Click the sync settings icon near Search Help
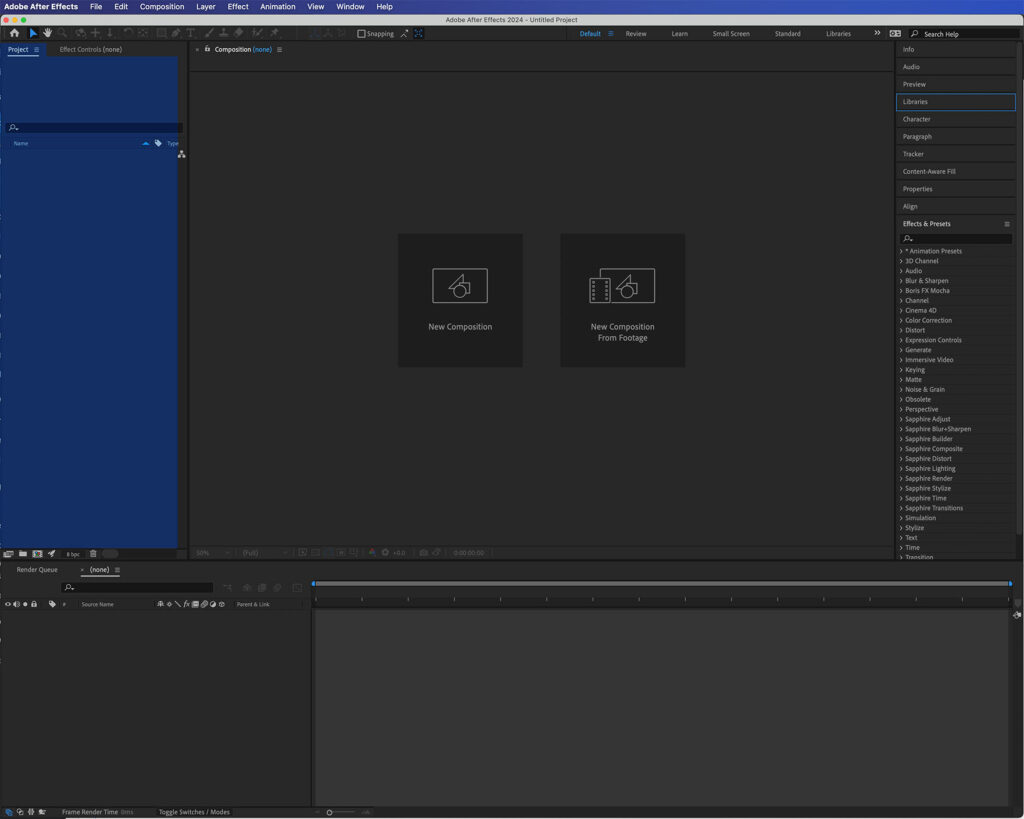This screenshot has width=1024, height=819. pyautogui.click(x=895, y=33)
